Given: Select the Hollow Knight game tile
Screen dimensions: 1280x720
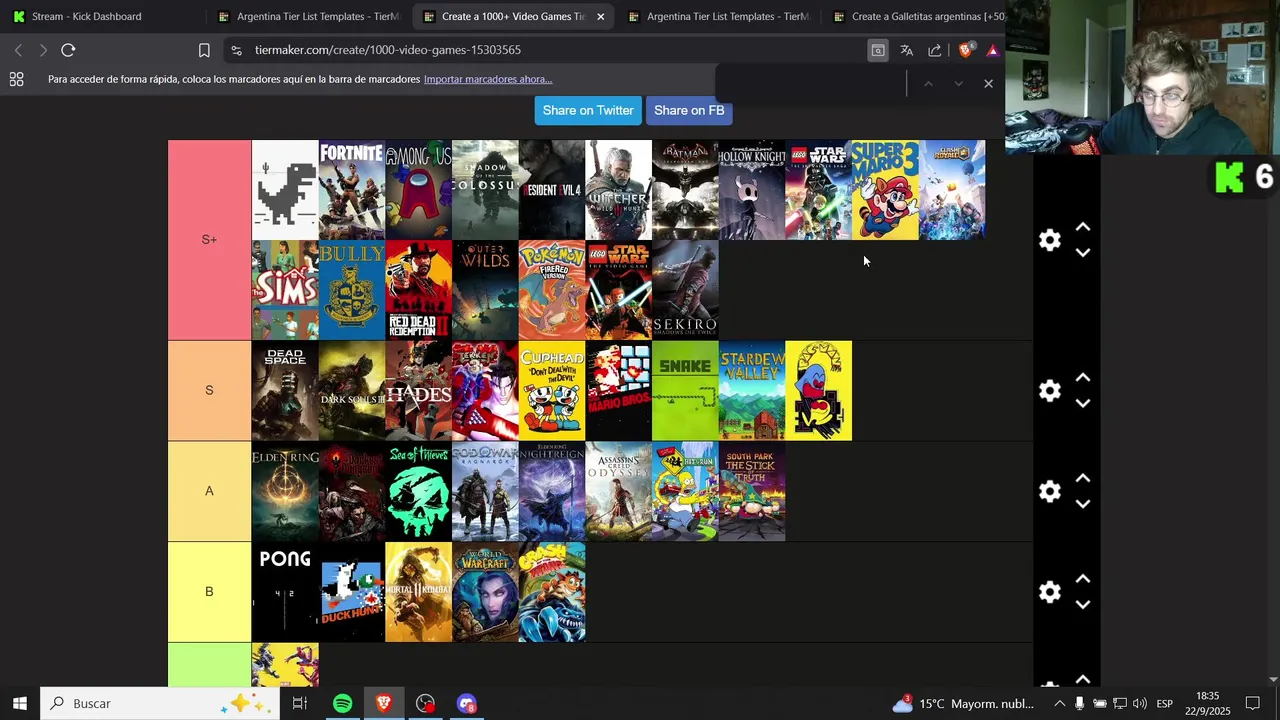Looking at the screenshot, I should coord(752,190).
